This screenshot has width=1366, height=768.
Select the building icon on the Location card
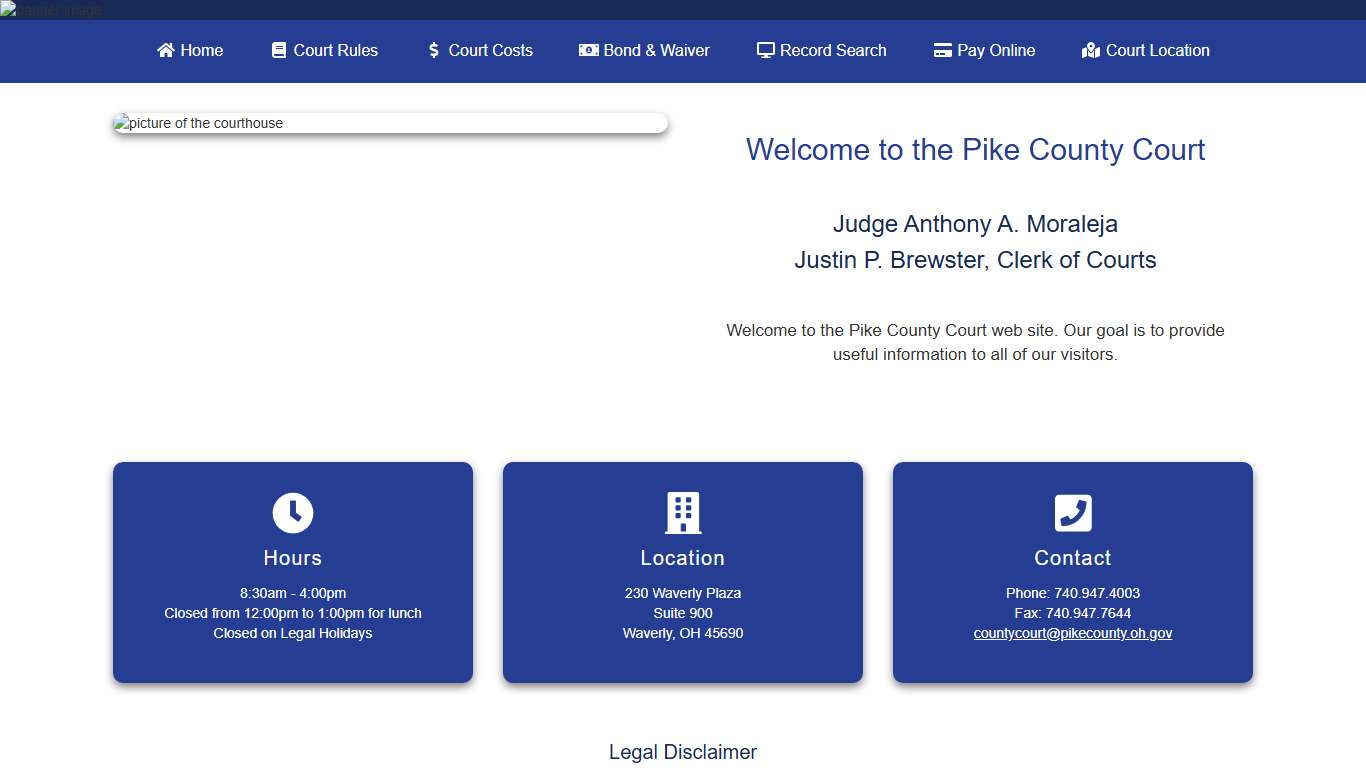click(x=682, y=513)
